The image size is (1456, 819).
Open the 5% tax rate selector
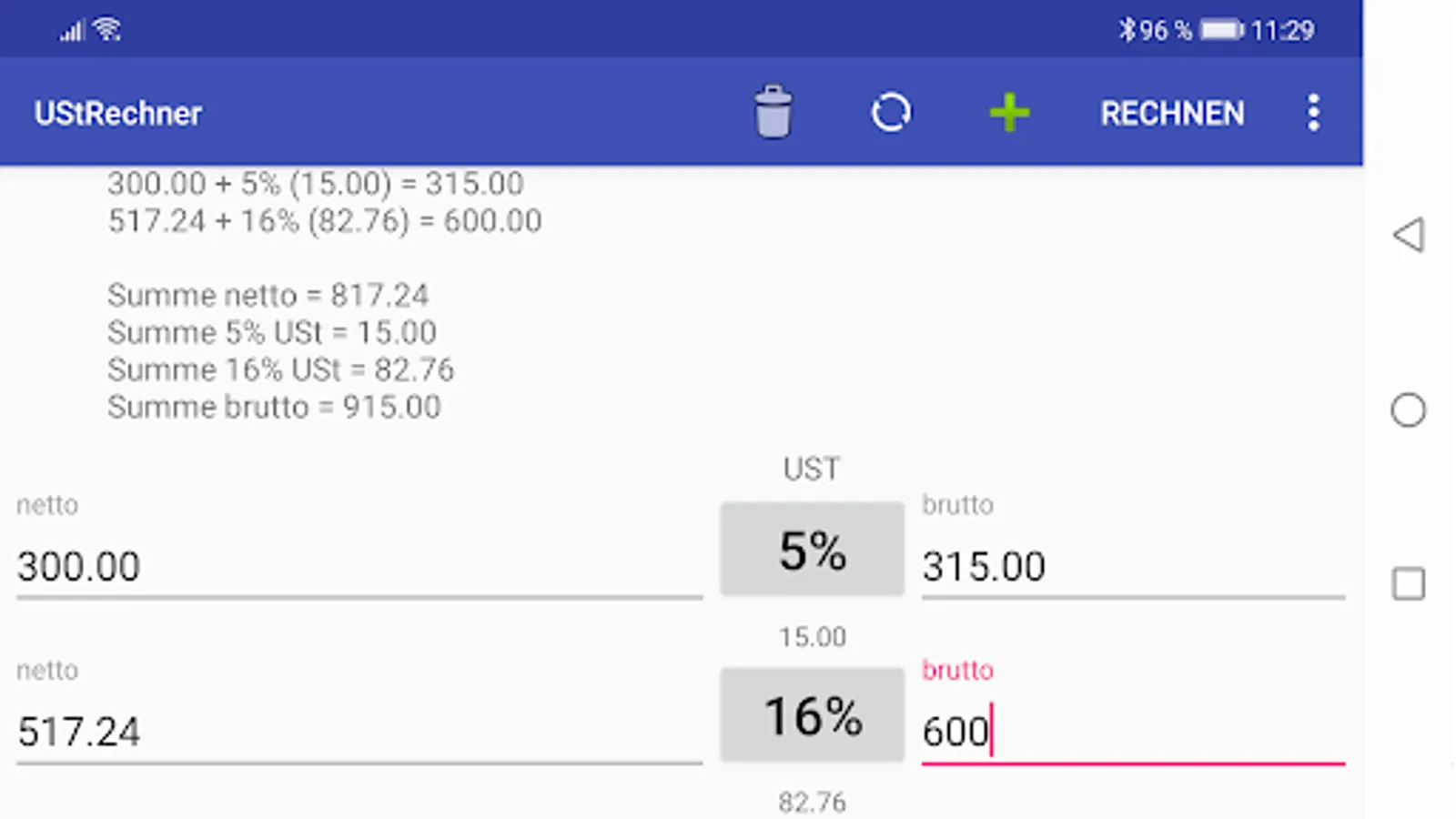click(812, 550)
